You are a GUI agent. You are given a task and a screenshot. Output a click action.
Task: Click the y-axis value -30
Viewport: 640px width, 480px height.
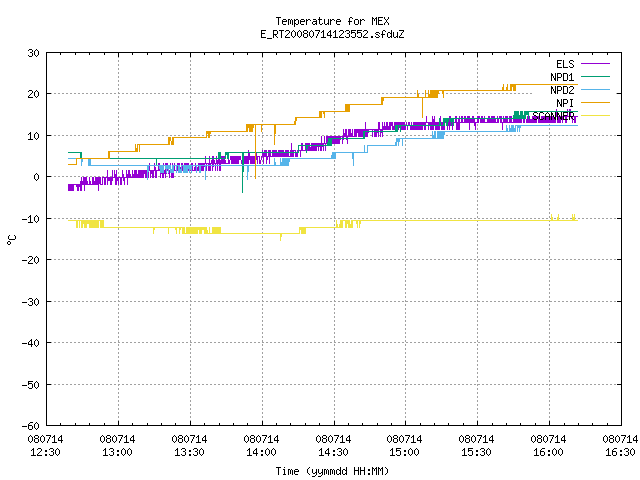pyautogui.click(x=31, y=302)
